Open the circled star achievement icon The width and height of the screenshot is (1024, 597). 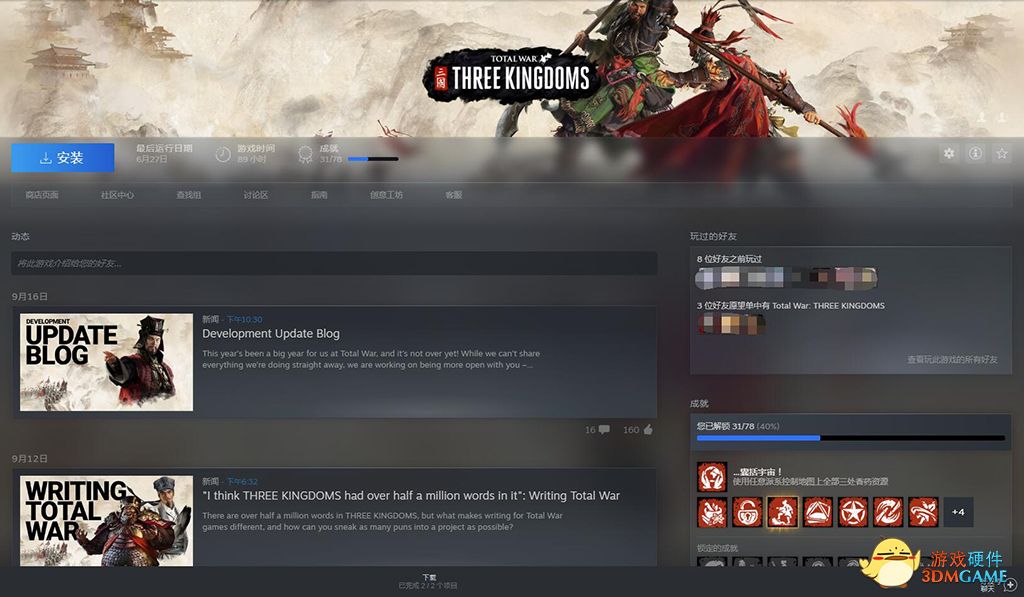(x=853, y=512)
